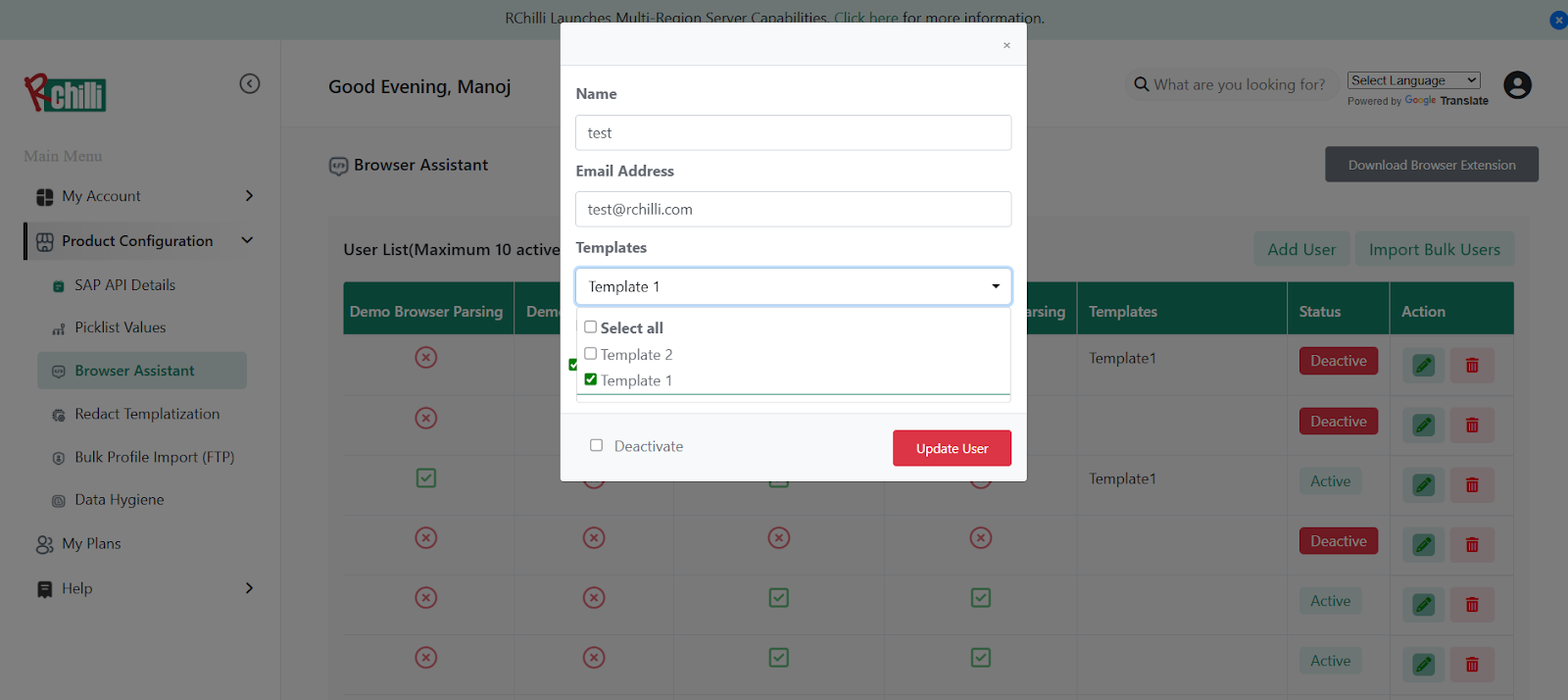
Task: Check the Template 2 option
Action: [x=591, y=354]
